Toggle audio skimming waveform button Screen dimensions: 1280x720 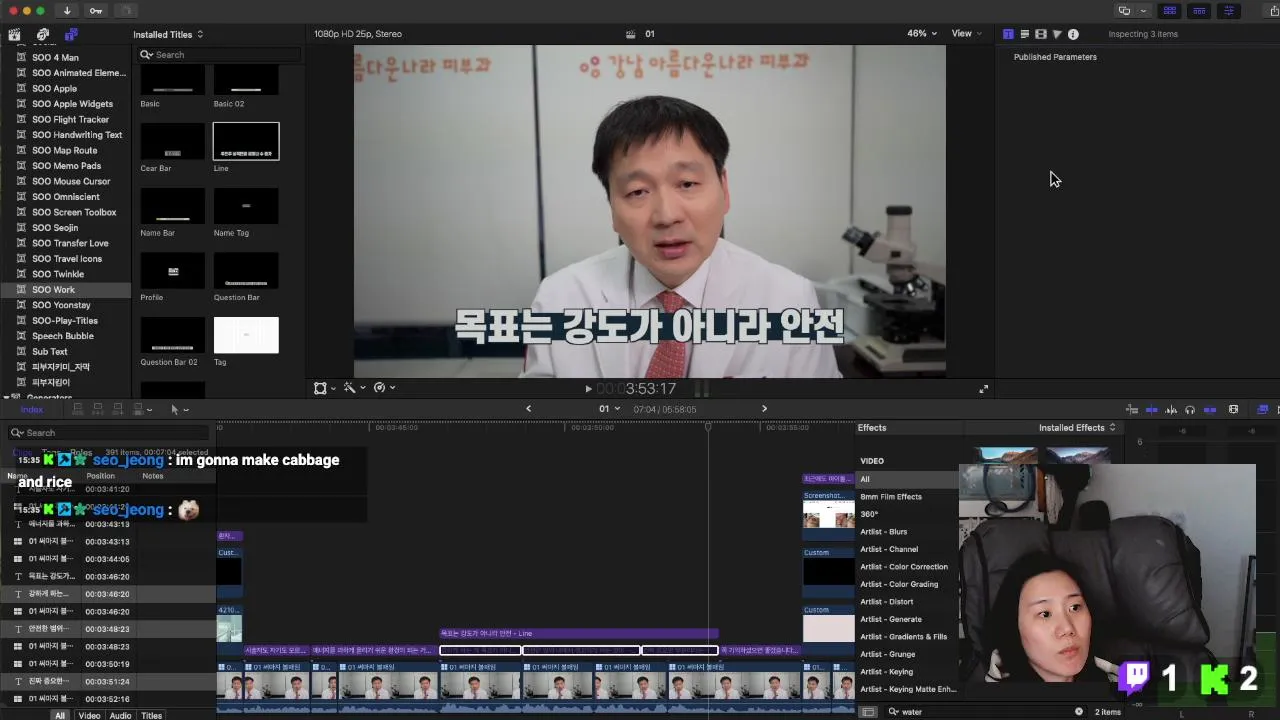pos(1171,409)
